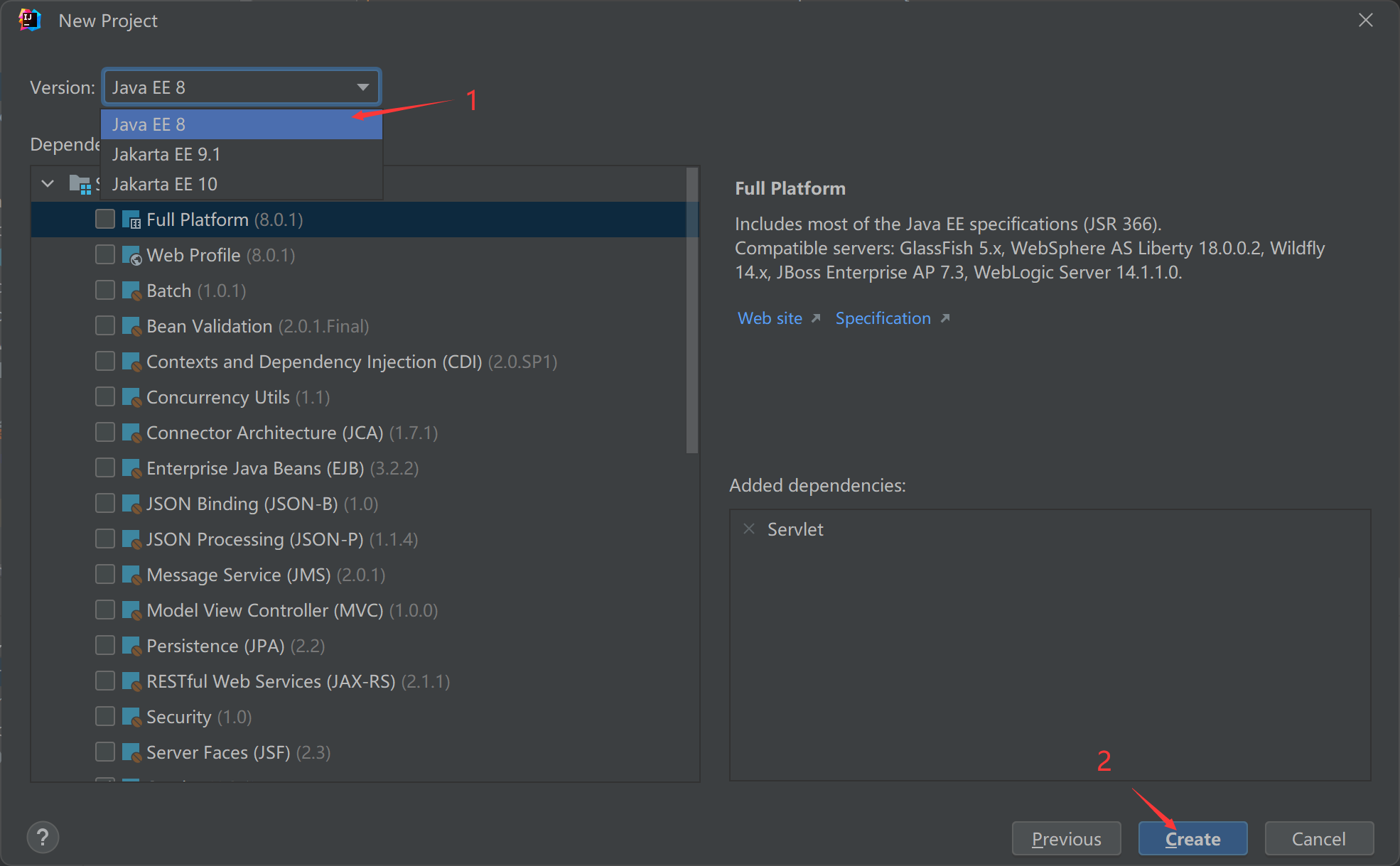Click the Full Platform module icon
The image size is (1400, 866).
pos(131,220)
